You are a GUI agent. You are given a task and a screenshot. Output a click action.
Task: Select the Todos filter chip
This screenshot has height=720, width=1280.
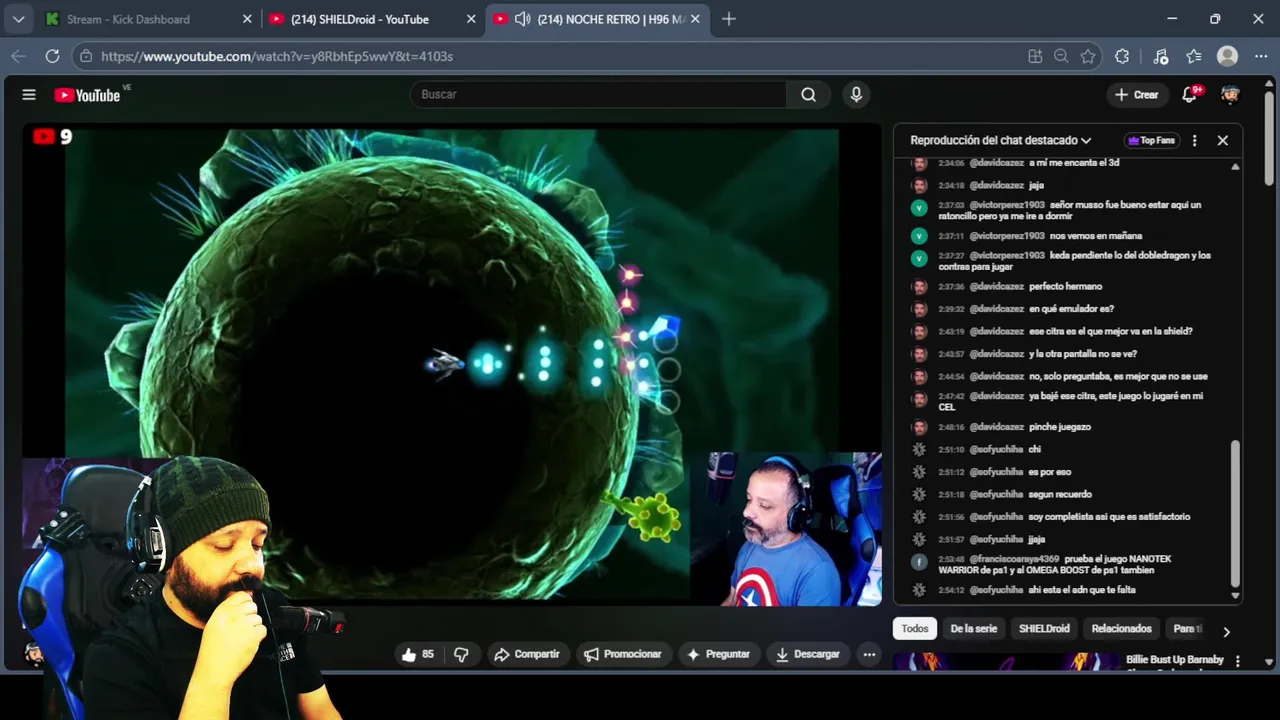click(914, 628)
